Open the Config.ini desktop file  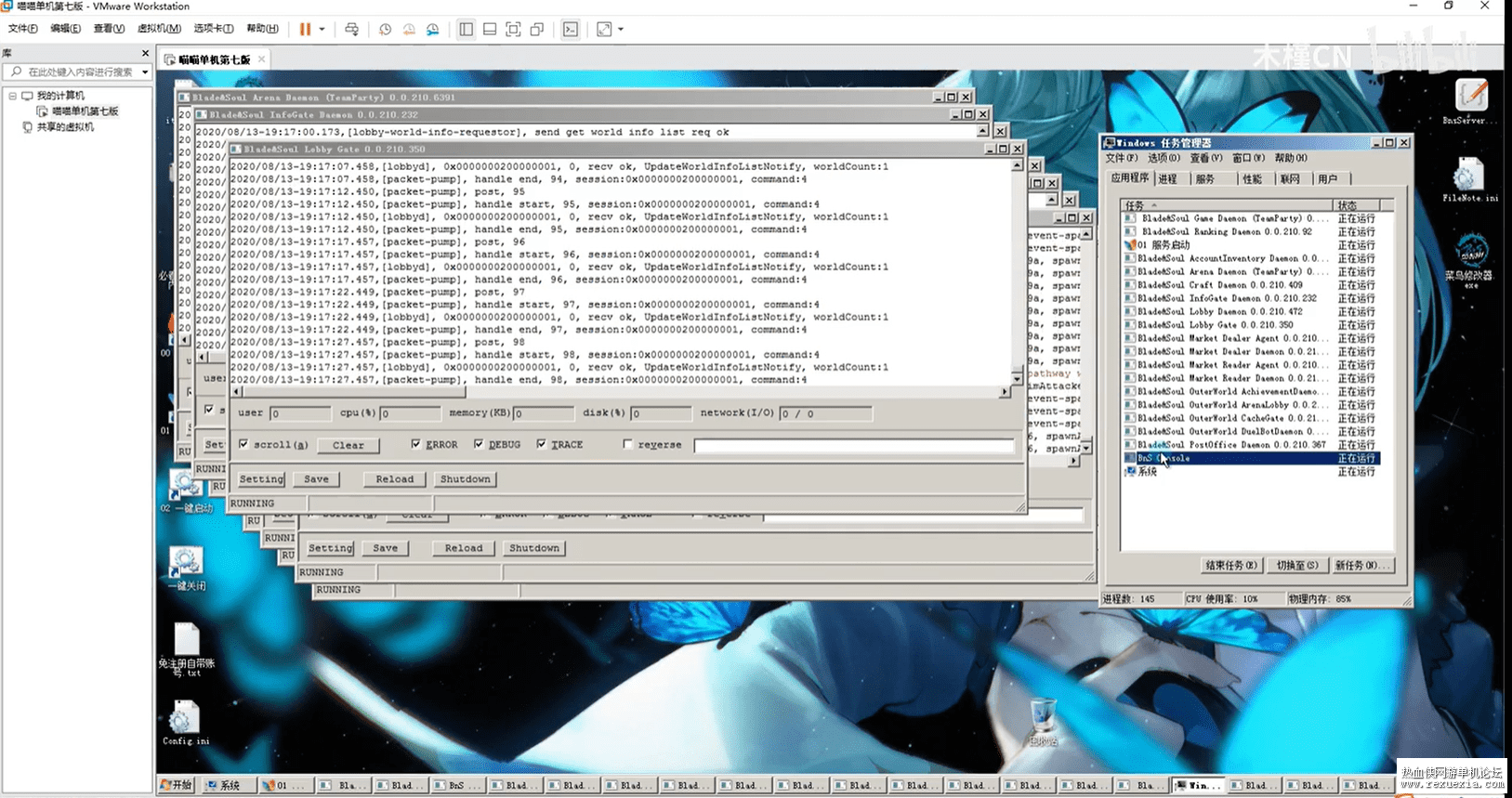186,724
